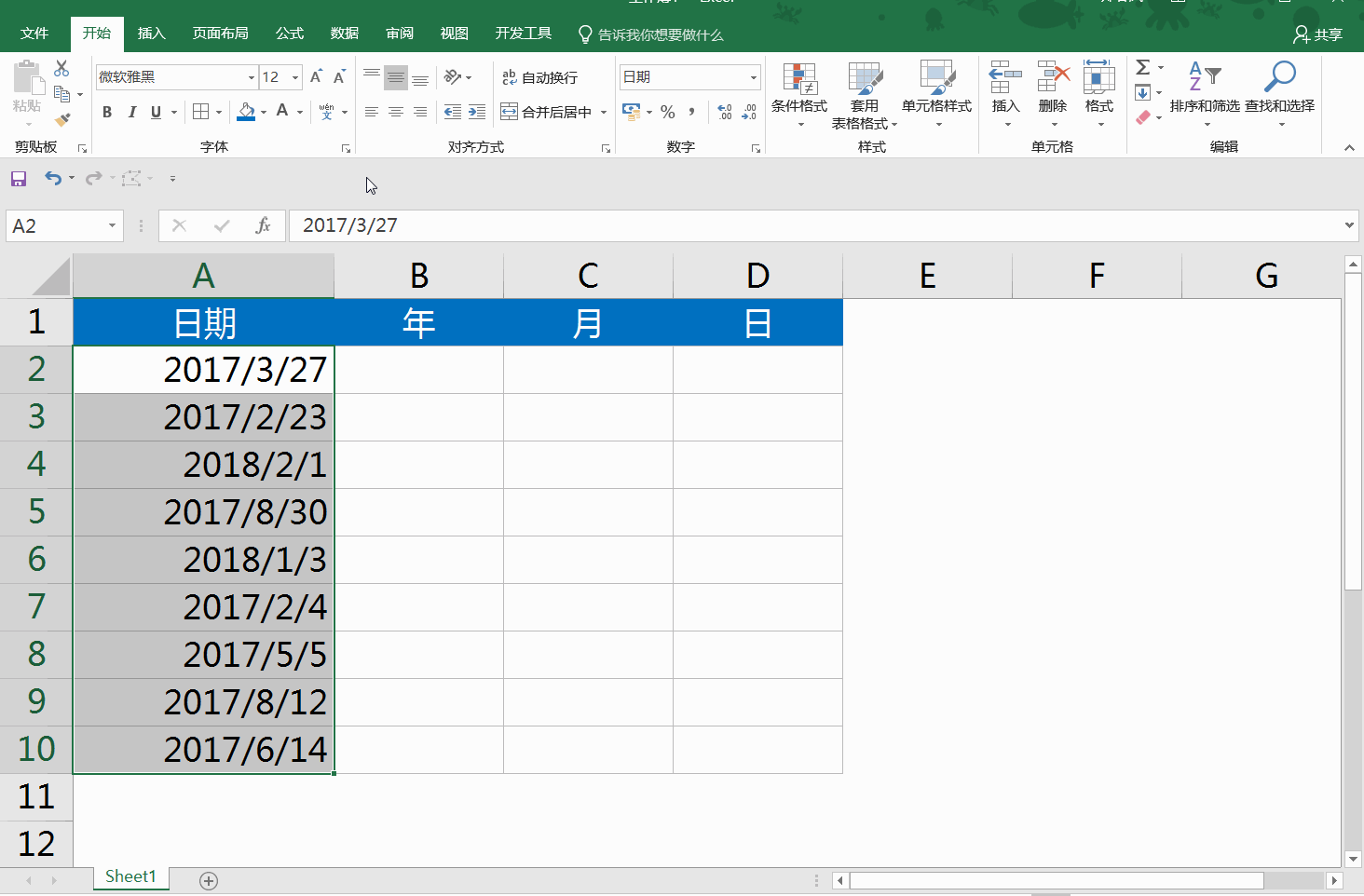Open font size 12 dropdown
The width and height of the screenshot is (1364, 896).
point(295,77)
